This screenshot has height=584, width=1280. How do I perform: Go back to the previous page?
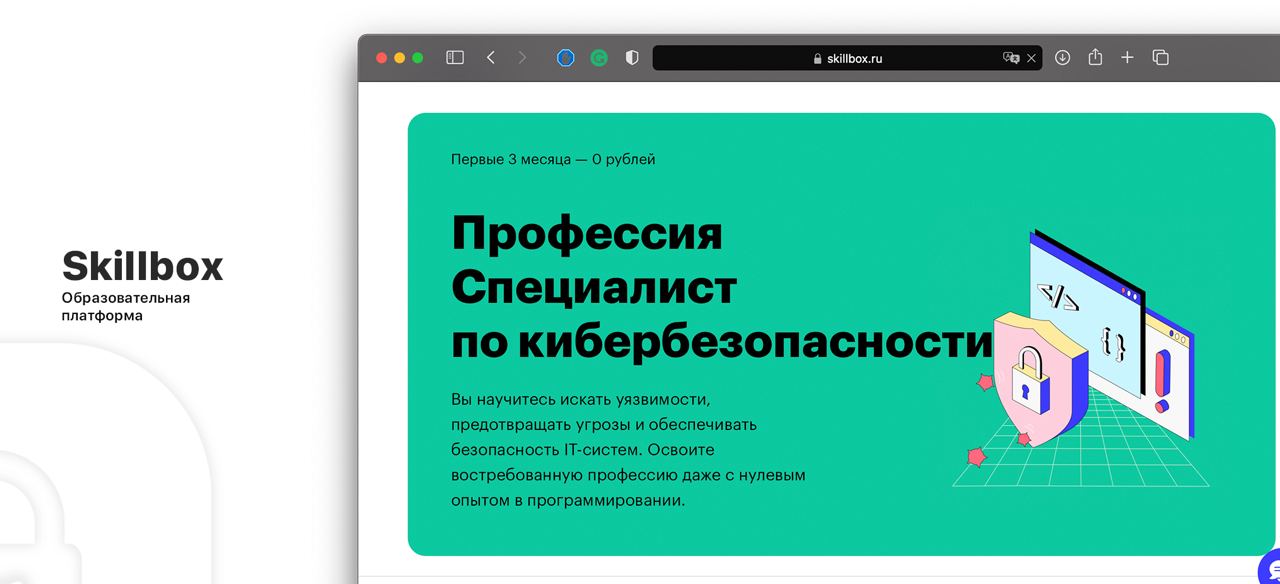point(490,58)
